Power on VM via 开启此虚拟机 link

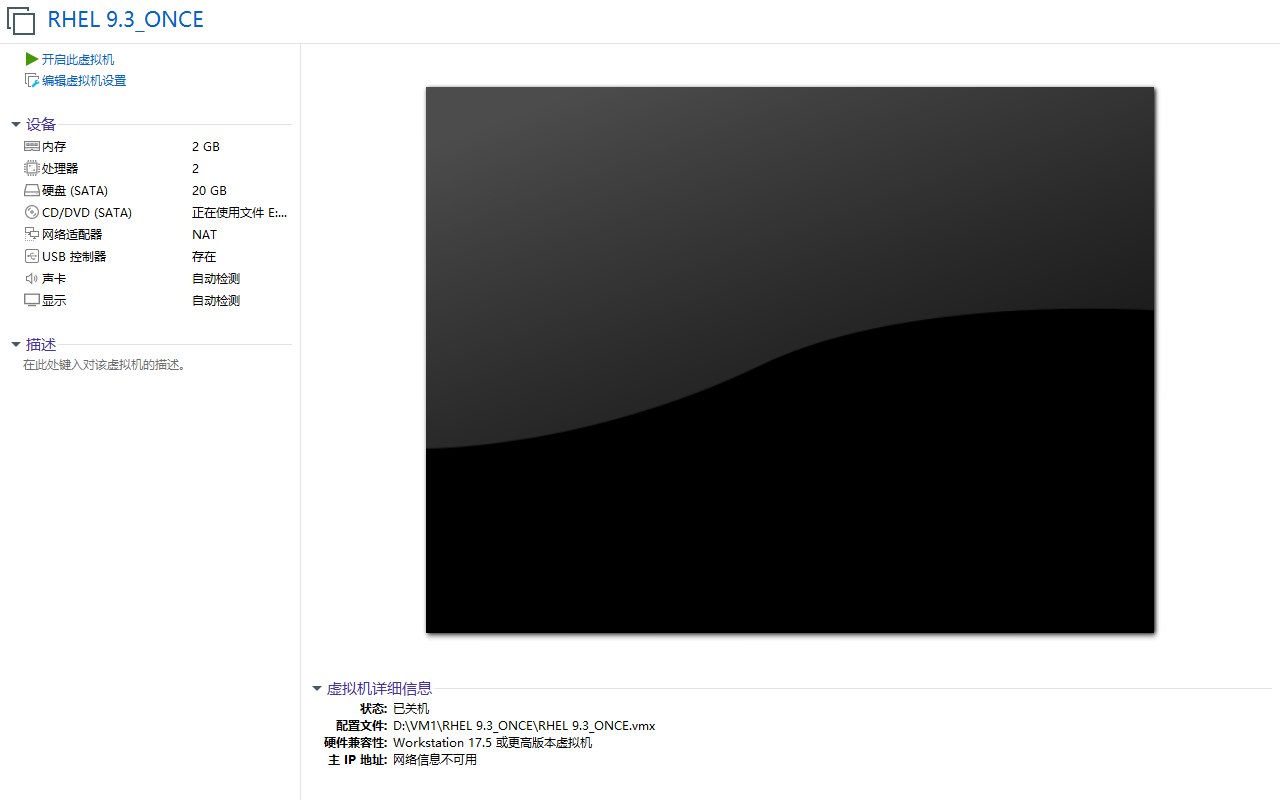click(x=78, y=59)
